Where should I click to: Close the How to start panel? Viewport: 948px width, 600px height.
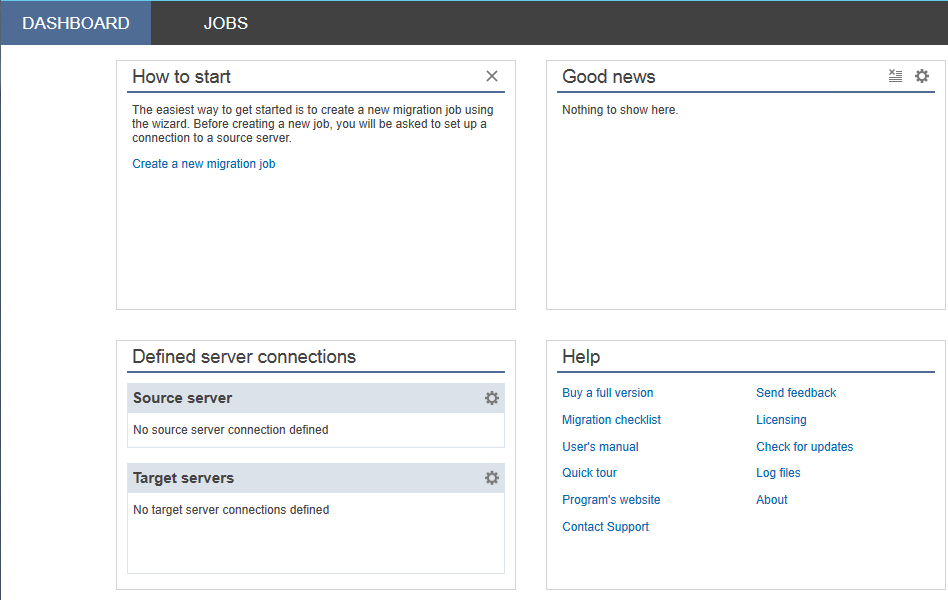[492, 76]
